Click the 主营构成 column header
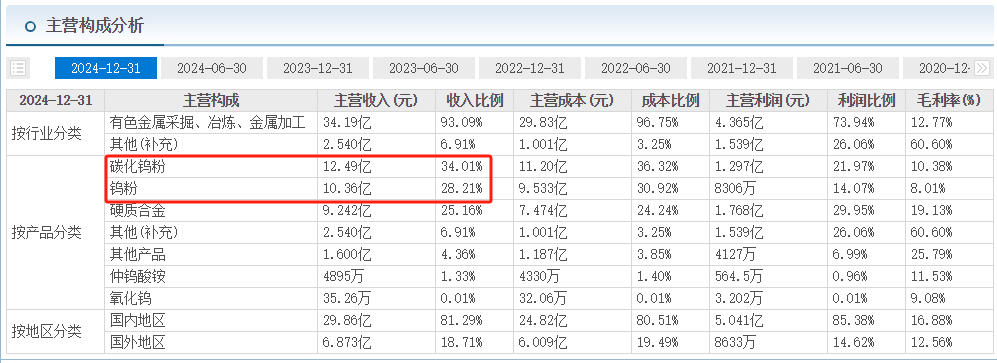 click(x=211, y=100)
